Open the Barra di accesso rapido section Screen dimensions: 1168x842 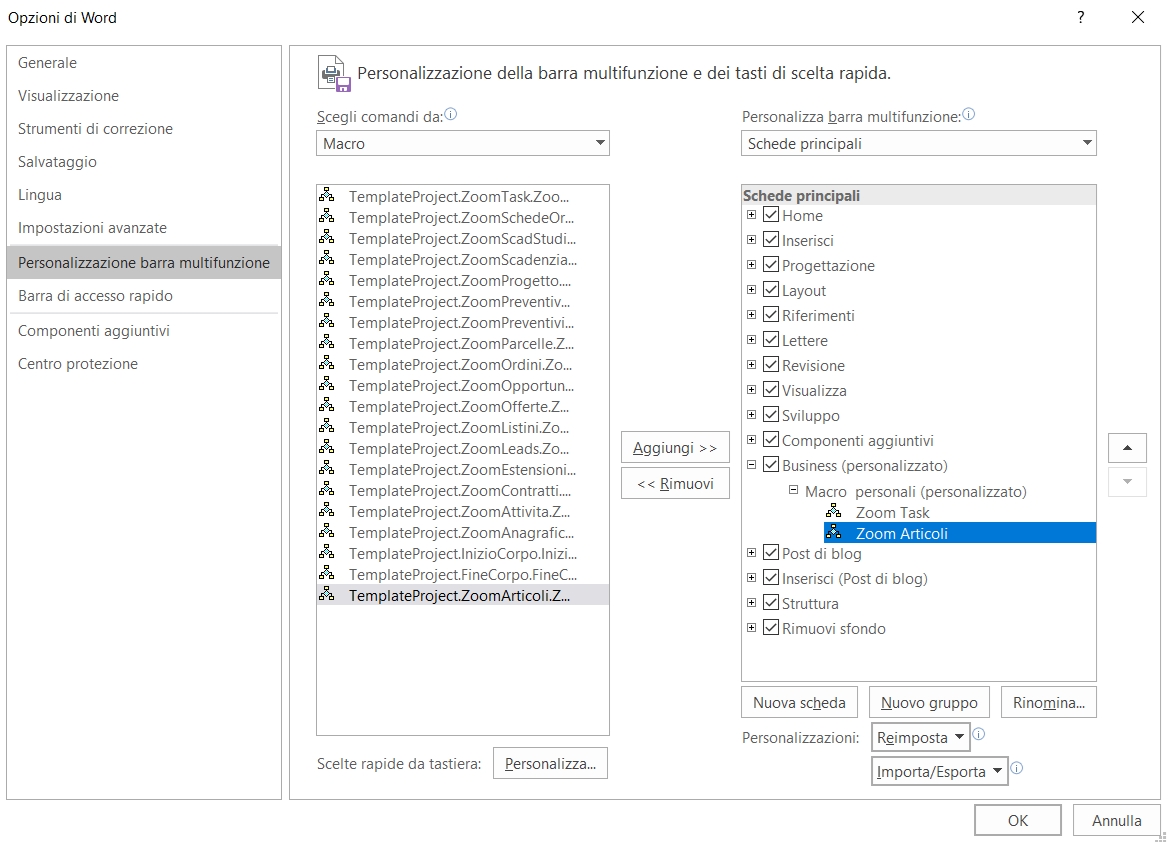95,296
